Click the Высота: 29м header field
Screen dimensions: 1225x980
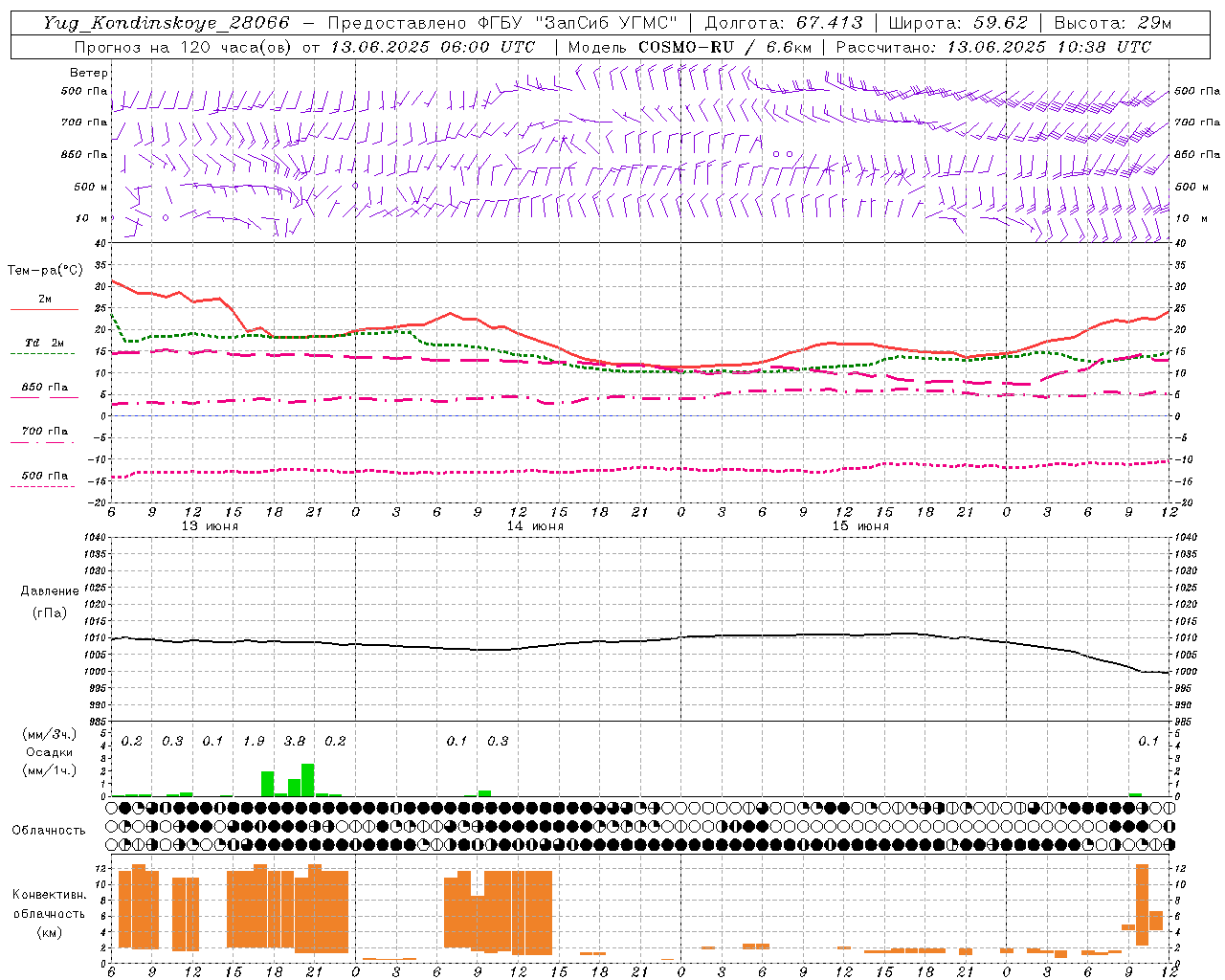click(1112, 23)
